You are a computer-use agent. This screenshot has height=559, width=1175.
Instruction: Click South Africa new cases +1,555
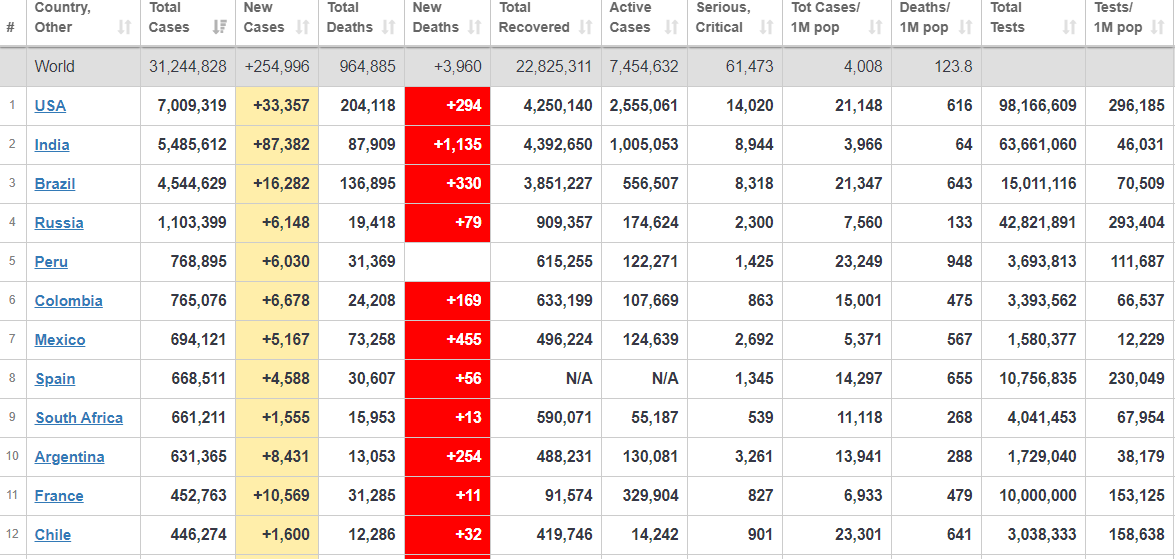[286, 417]
